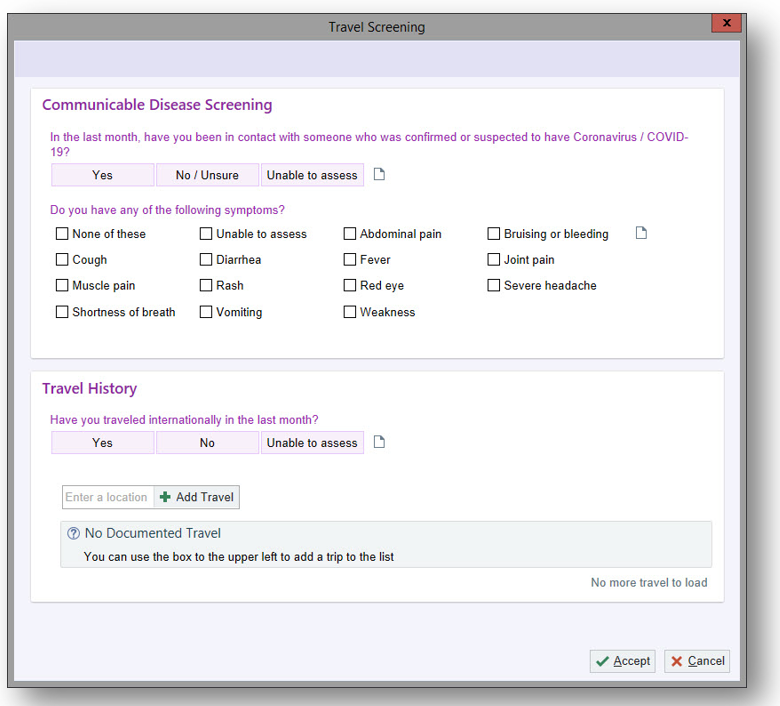Answer No to international travel question
Viewport: 780px width, 706px height.
coord(207,443)
